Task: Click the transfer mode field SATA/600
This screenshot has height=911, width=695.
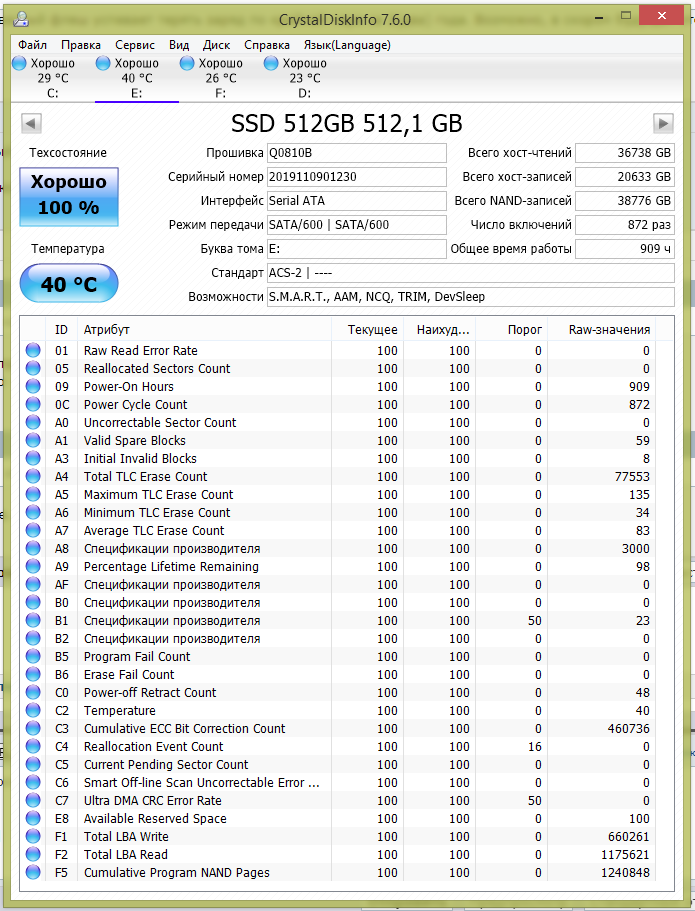Action: point(357,225)
